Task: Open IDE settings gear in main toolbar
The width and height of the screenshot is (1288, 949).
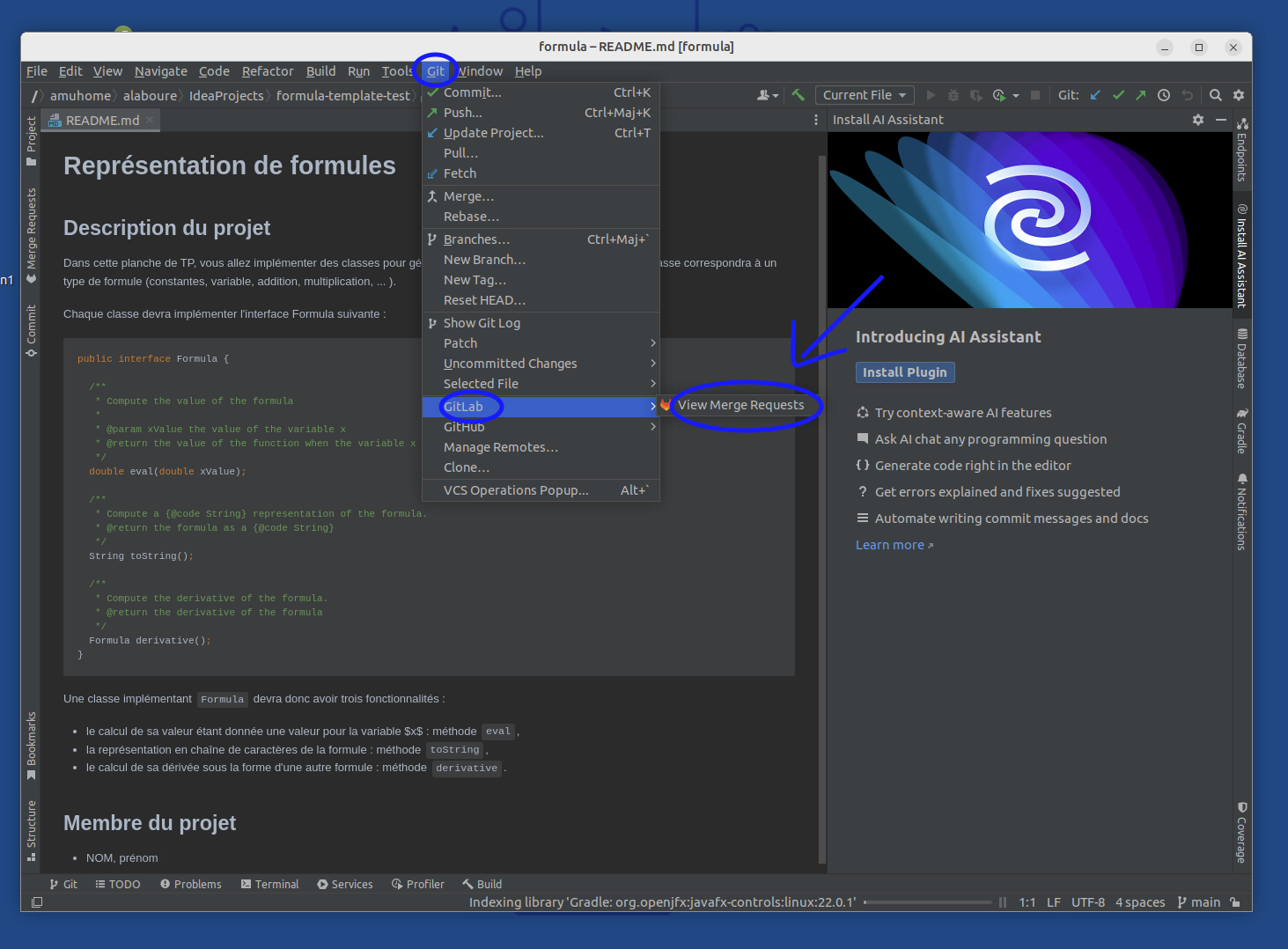Action: pos(1239,95)
